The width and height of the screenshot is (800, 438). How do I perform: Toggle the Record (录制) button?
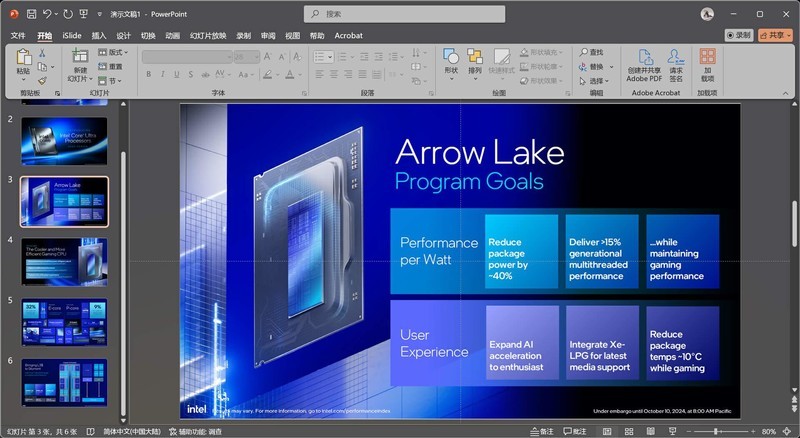(x=739, y=35)
